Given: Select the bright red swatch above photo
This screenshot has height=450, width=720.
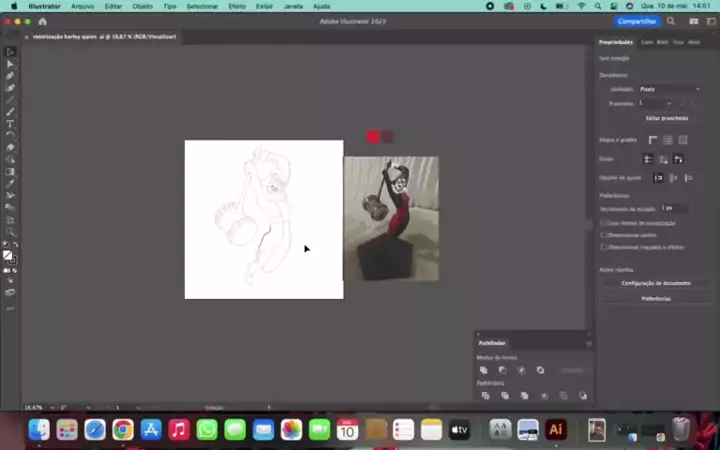Looking at the screenshot, I should [372, 137].
